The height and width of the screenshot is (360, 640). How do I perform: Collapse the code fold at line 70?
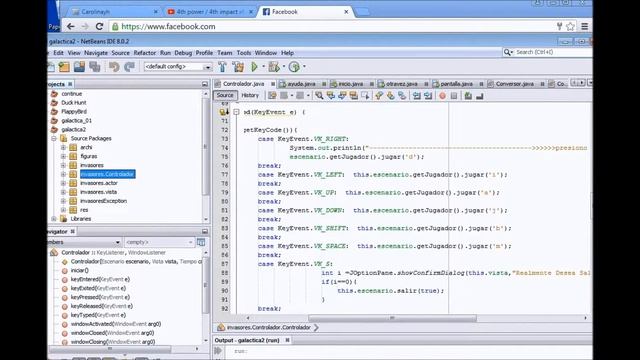pos(236,112)
